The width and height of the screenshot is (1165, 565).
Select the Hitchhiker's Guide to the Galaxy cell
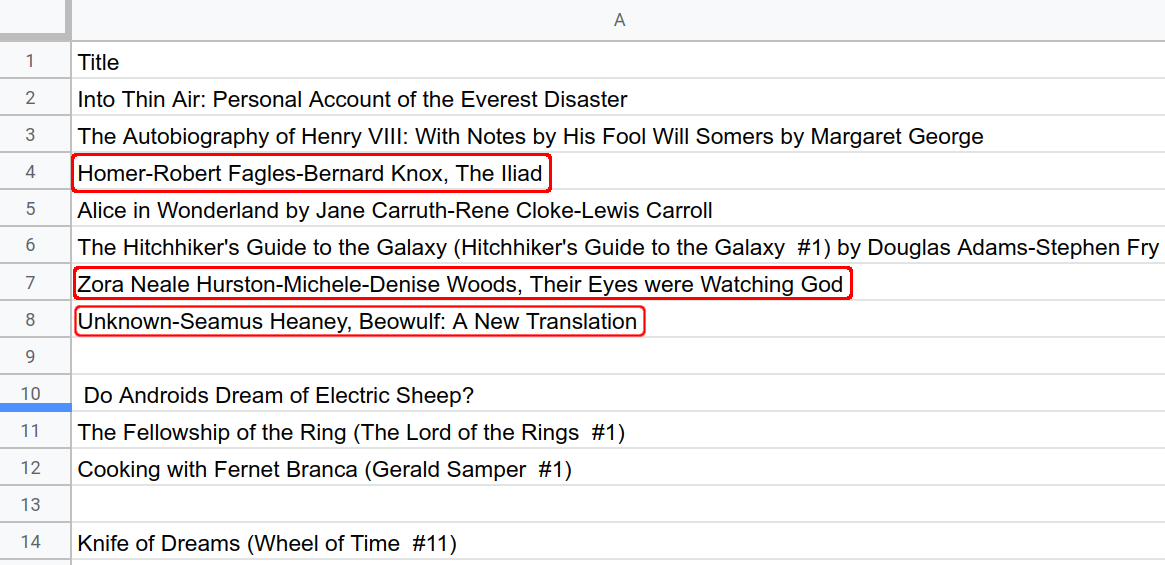click(618, 247)
